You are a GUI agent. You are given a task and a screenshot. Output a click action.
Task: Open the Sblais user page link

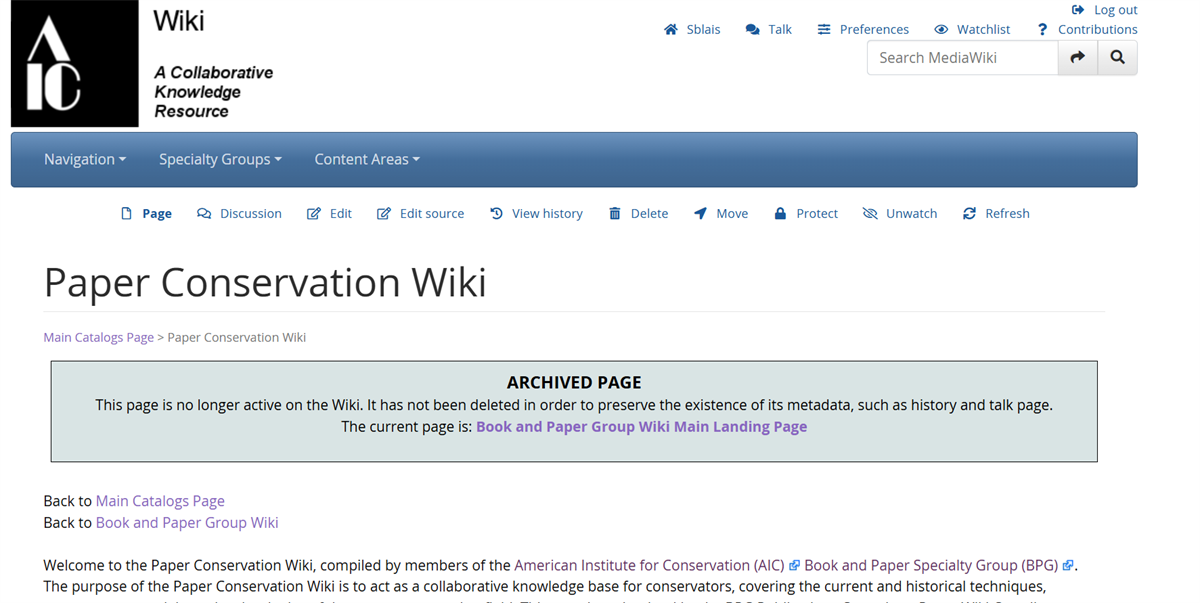pos(692,29)
